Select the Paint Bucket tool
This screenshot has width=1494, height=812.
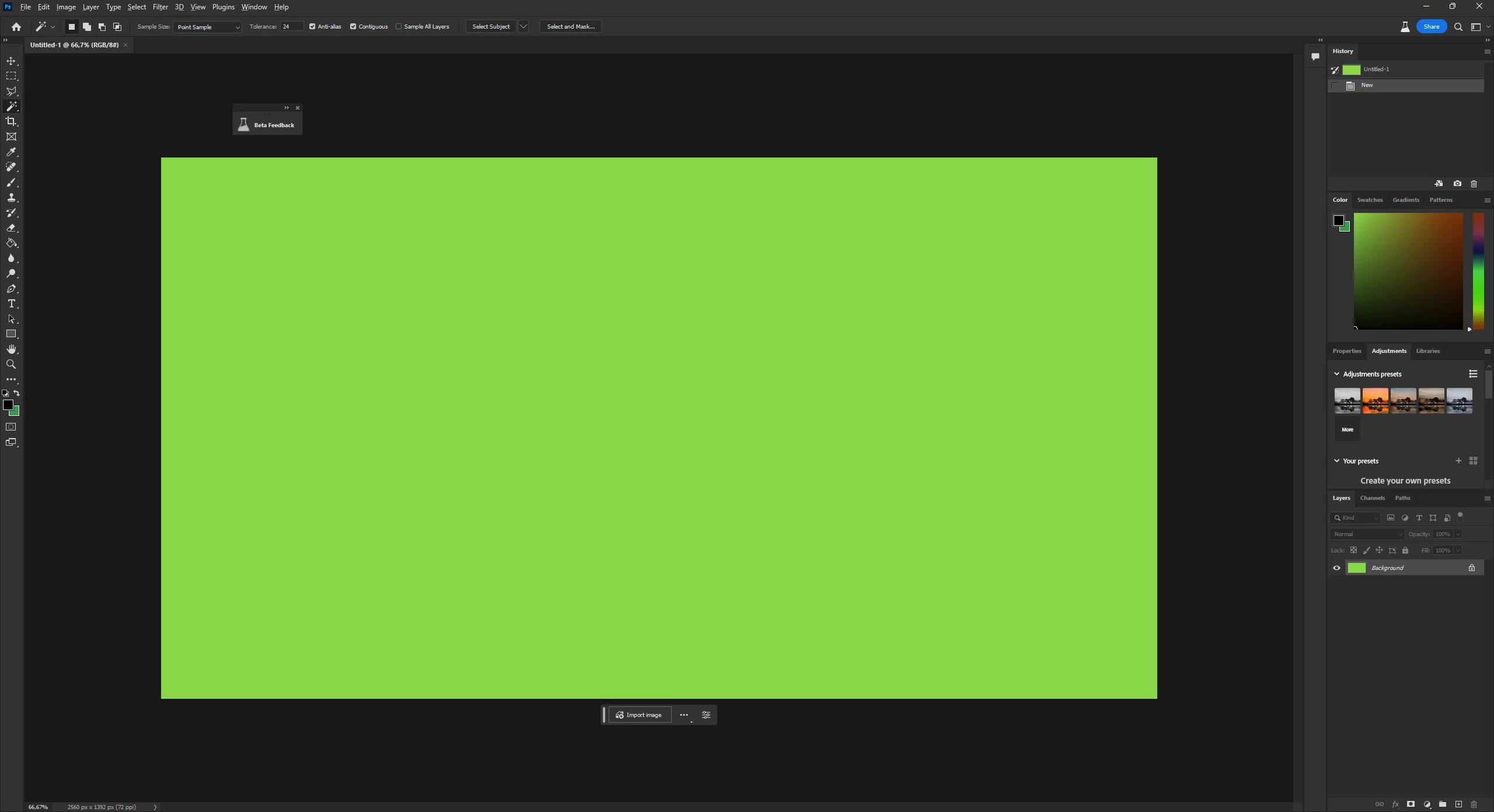(11, 243)
